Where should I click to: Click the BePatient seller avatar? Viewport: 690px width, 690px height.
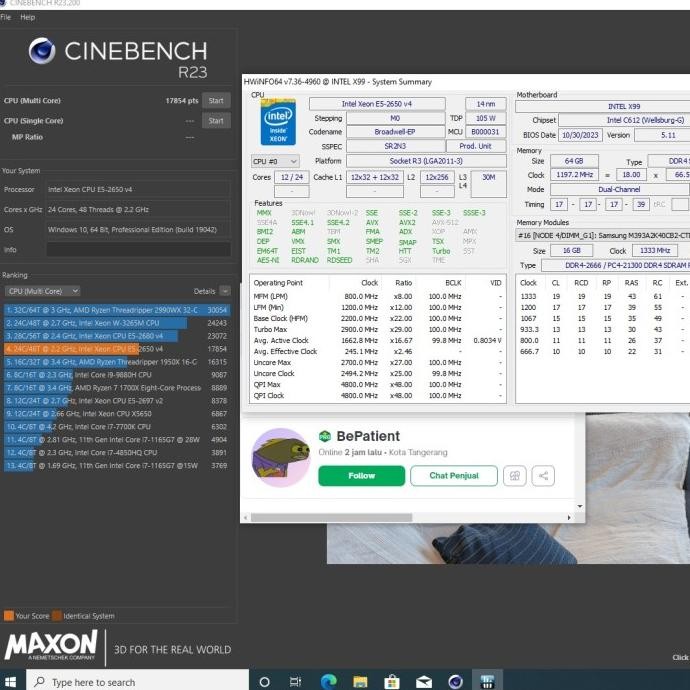click(x=281, y=458)
